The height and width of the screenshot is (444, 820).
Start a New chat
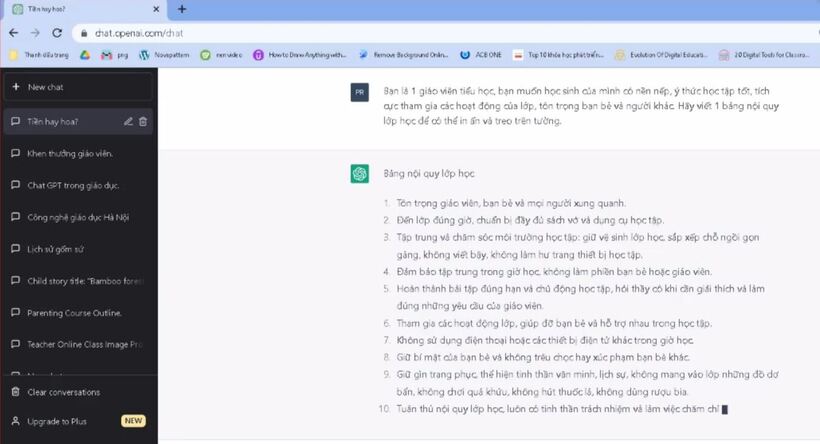[78, 87]
